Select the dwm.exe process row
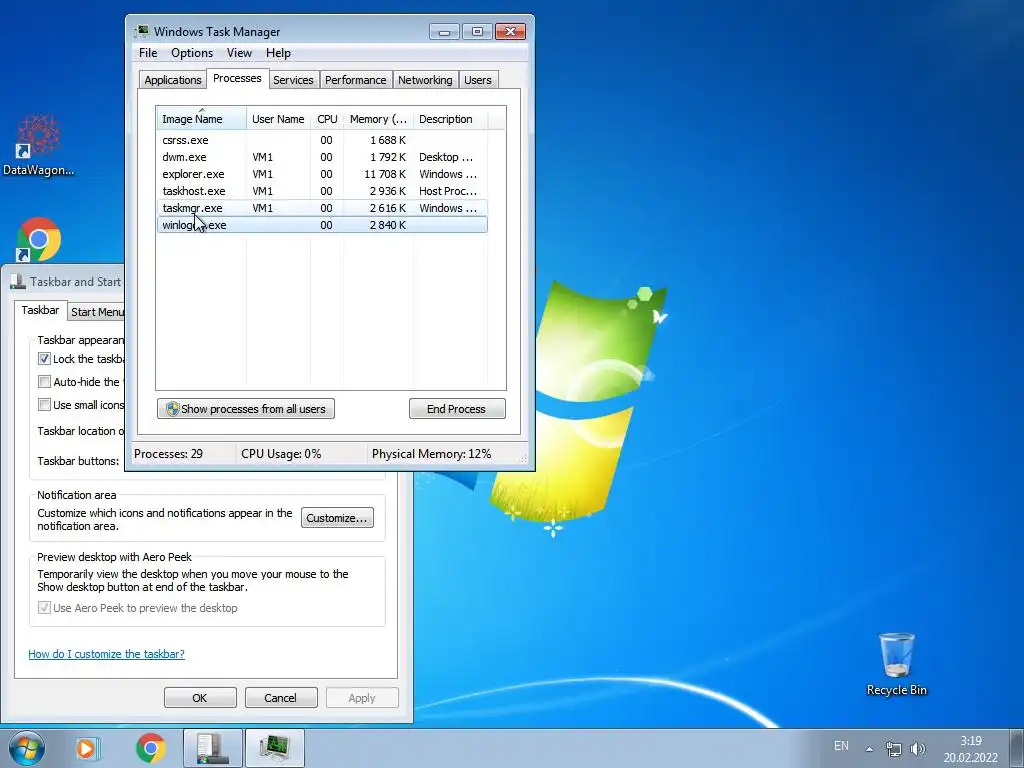This screenshot has width=1024, height=768. coord(322,157)
